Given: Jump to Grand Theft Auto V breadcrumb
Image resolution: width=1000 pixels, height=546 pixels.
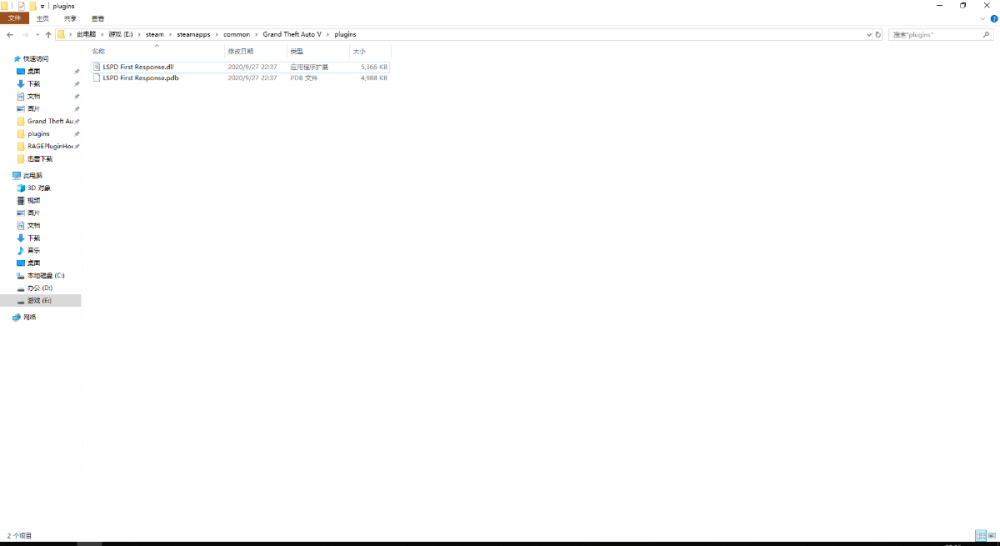Looking at the screenshot, I should pos(292,34).
